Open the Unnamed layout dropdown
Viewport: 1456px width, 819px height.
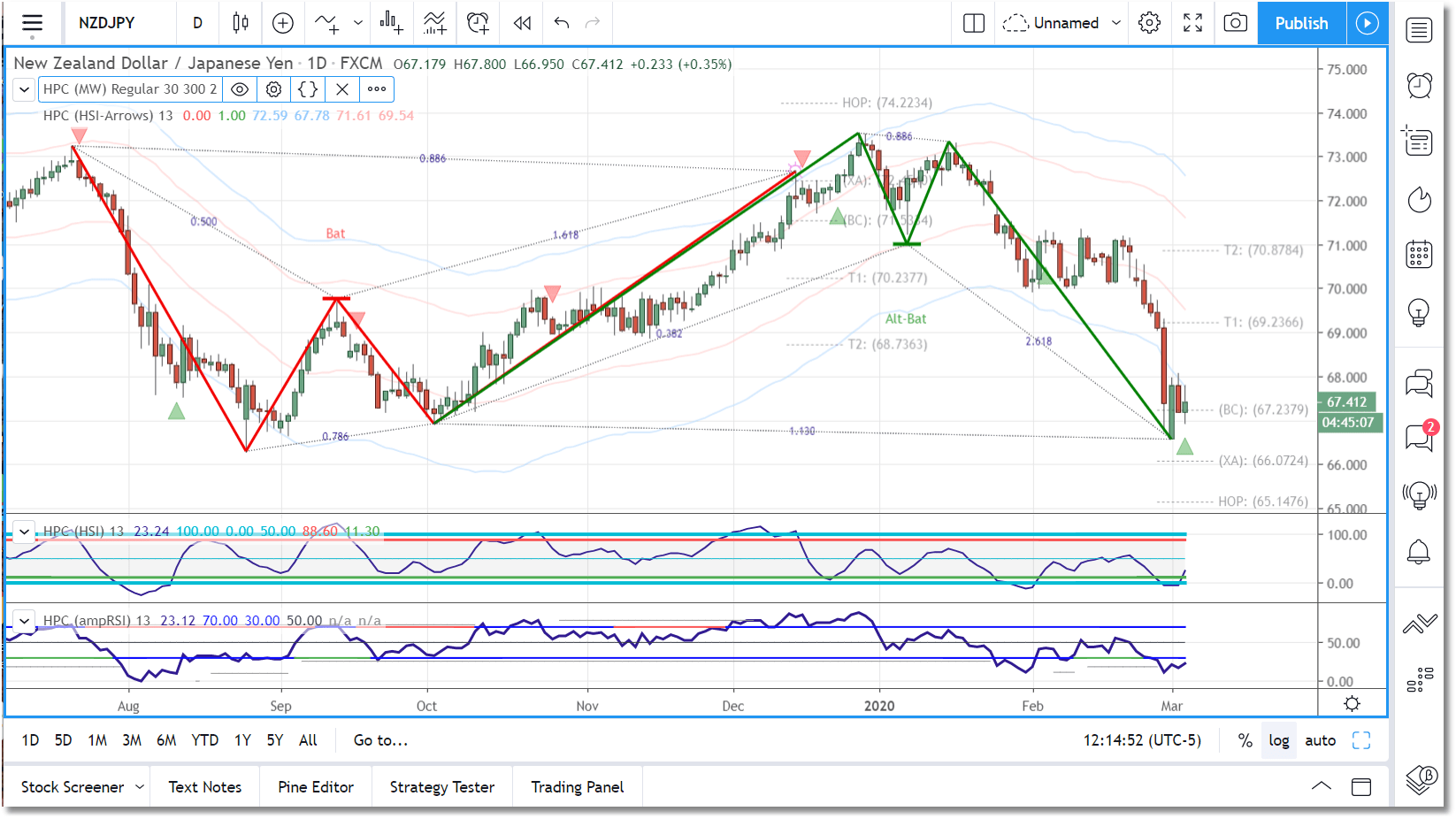(1117, 23)
